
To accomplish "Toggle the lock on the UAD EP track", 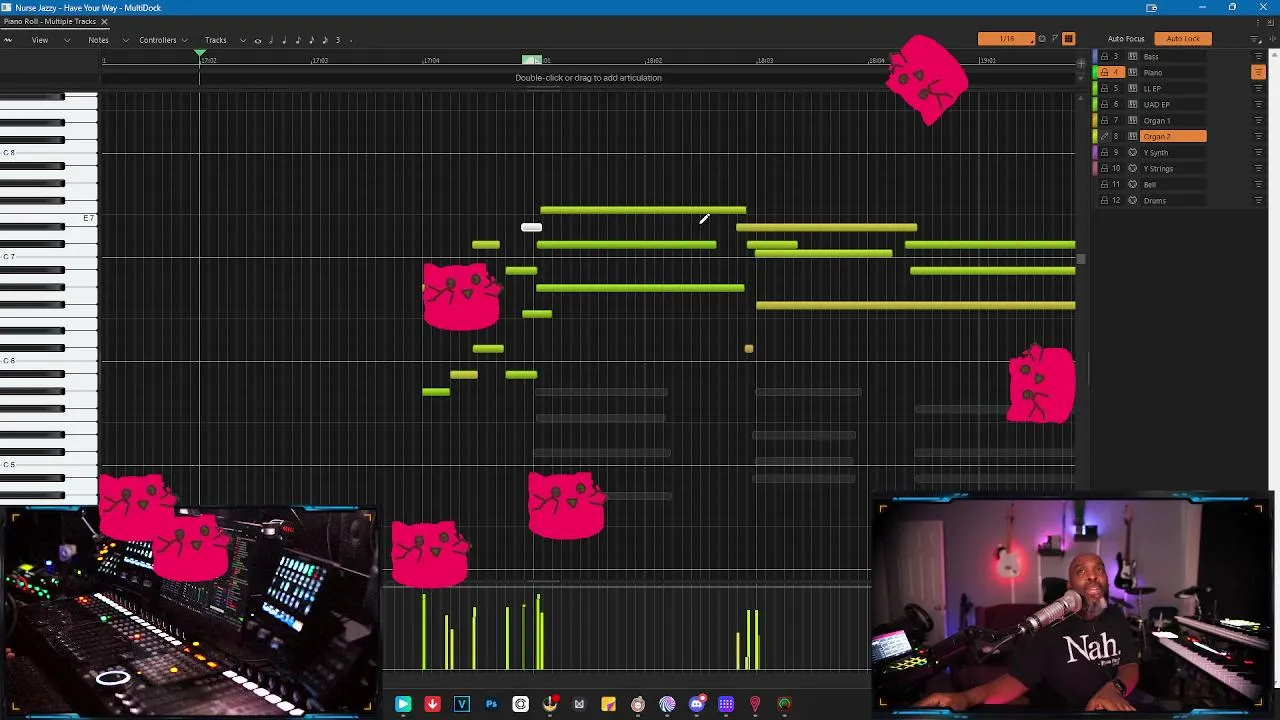I will [x=1104, y=104].
